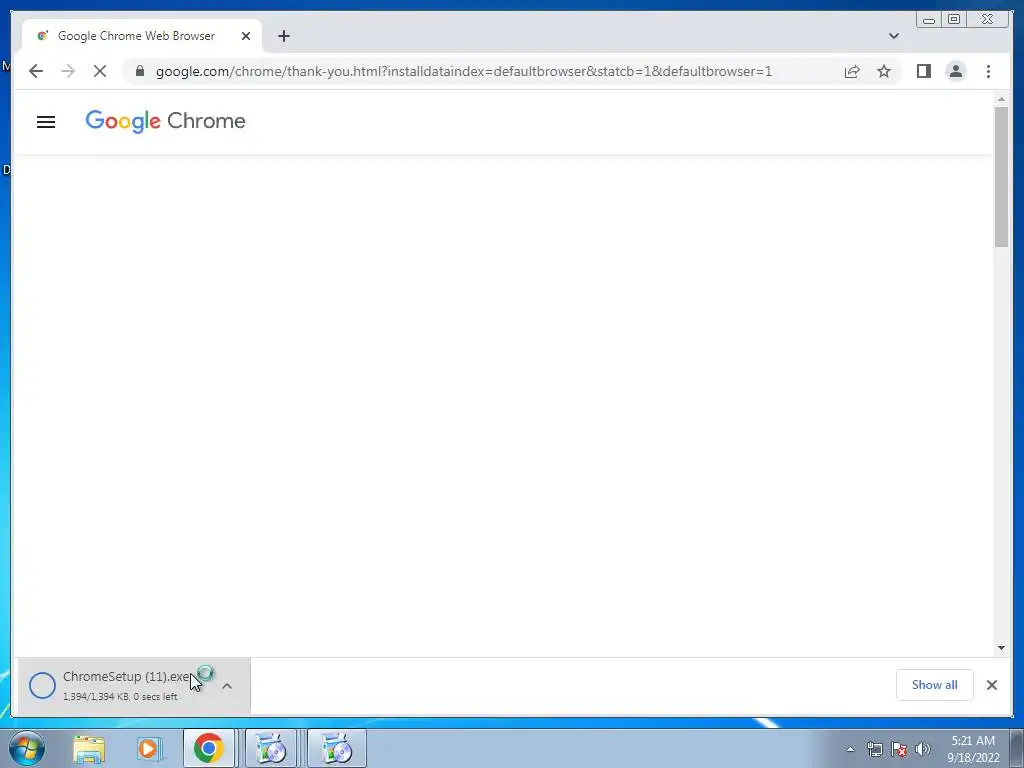Share this page icon in address bar

852,71
